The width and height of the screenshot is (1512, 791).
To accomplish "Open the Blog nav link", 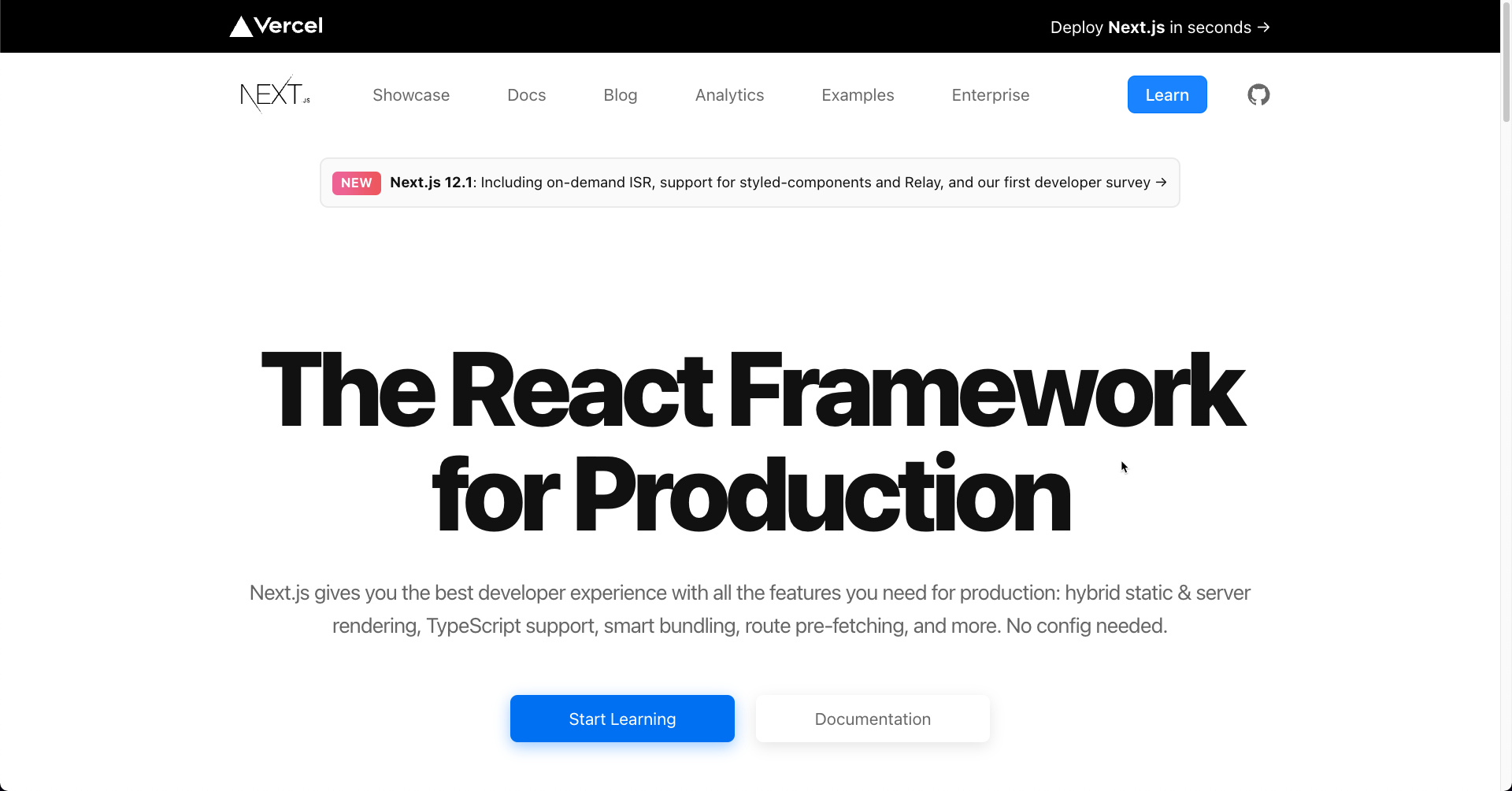I will click(621, 95).
